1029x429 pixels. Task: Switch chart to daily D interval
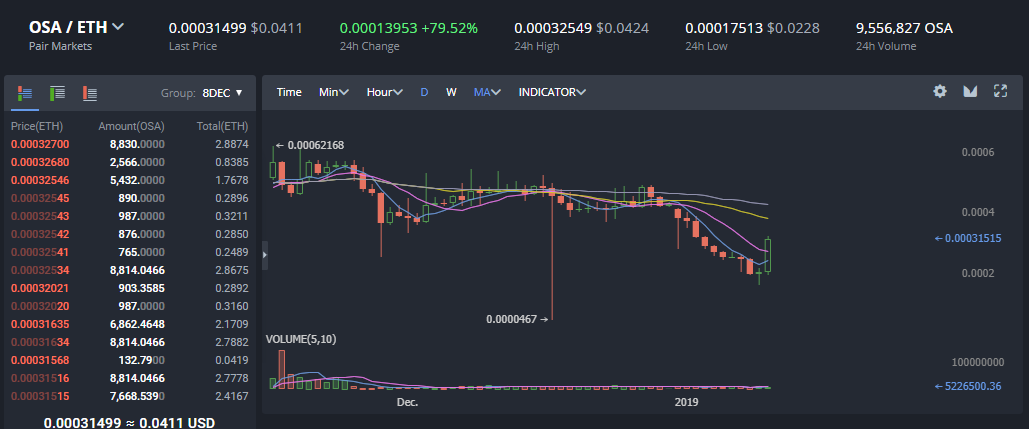pyautogui.click(x=424, y=92)
